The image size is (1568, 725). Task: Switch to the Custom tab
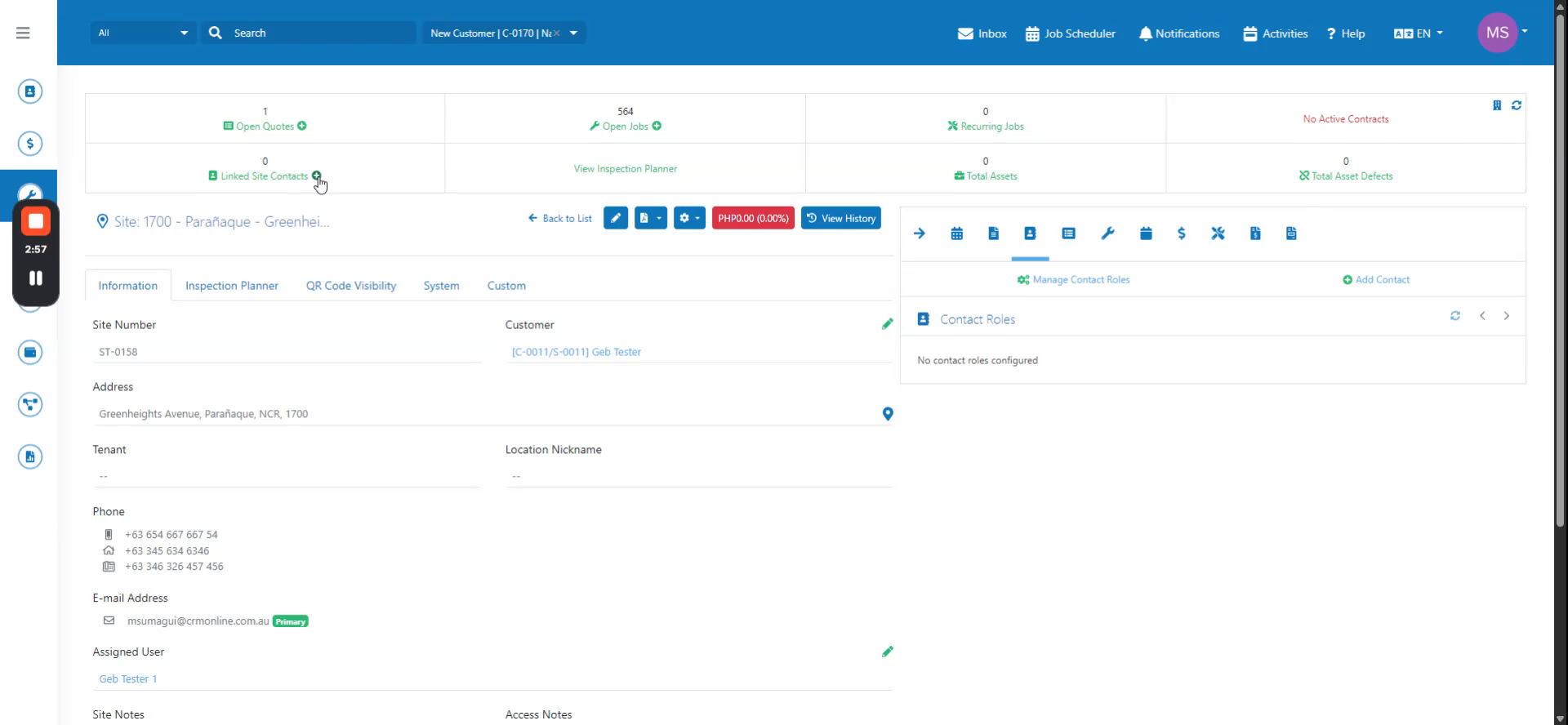pyautogui.click(x=506, y=286)
